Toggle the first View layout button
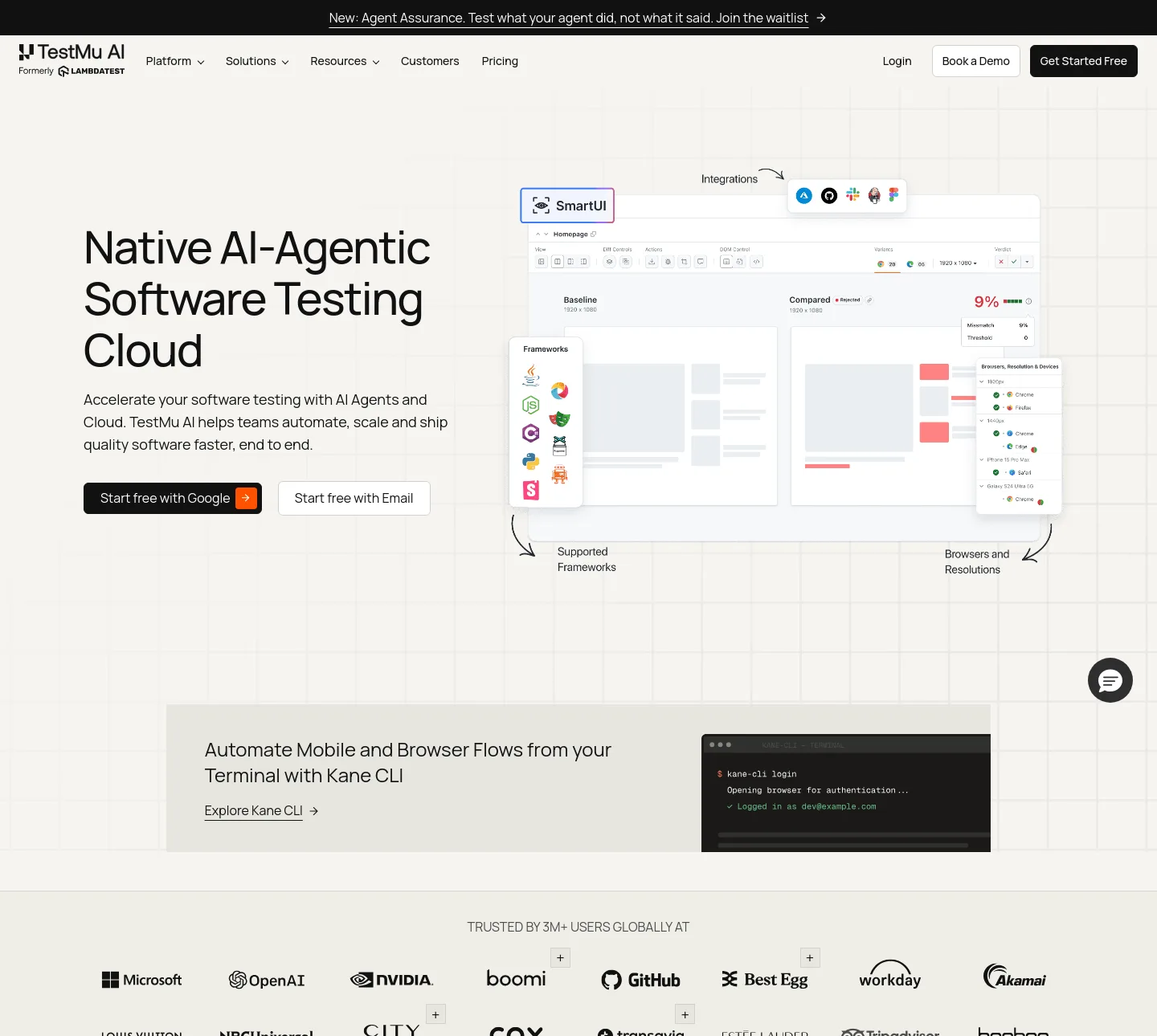 (x=542, y=262)
